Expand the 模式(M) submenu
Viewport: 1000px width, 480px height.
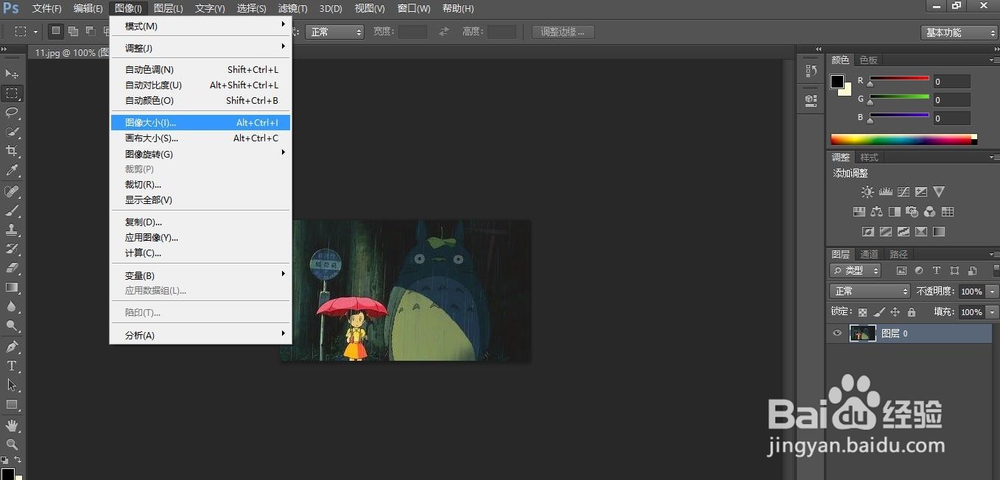(200, 26)
